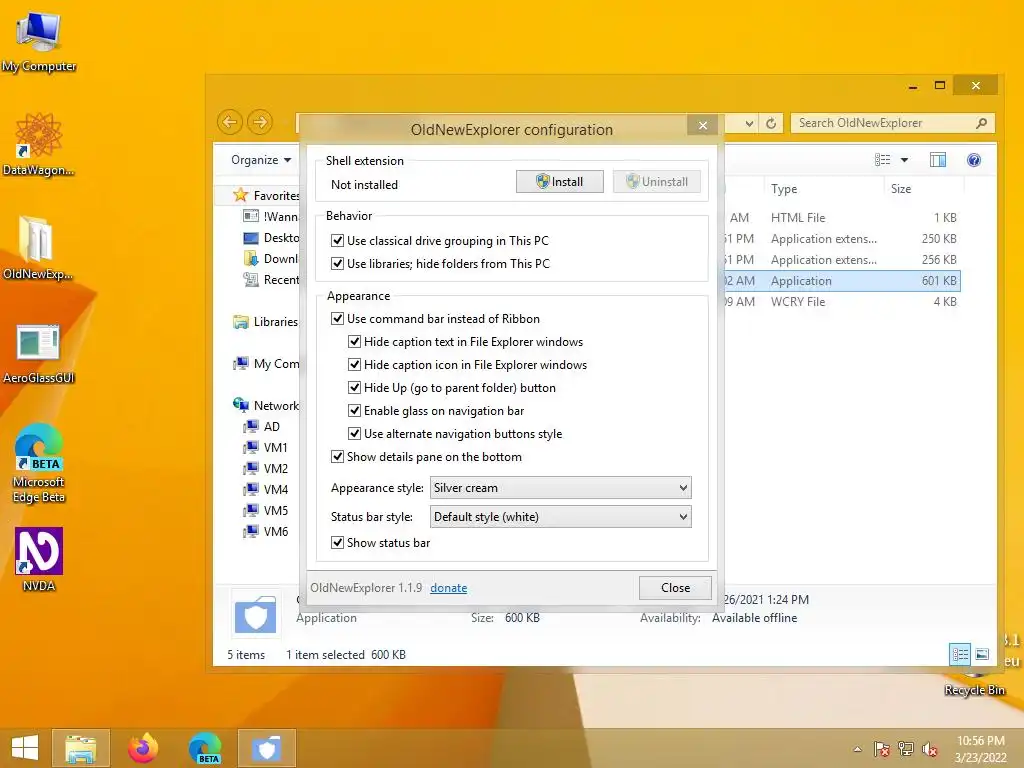The height and width of the screenshot is (768, 1024).
Task: Launch AeroGlassGUI desktop icon
Action: (39, 353)
